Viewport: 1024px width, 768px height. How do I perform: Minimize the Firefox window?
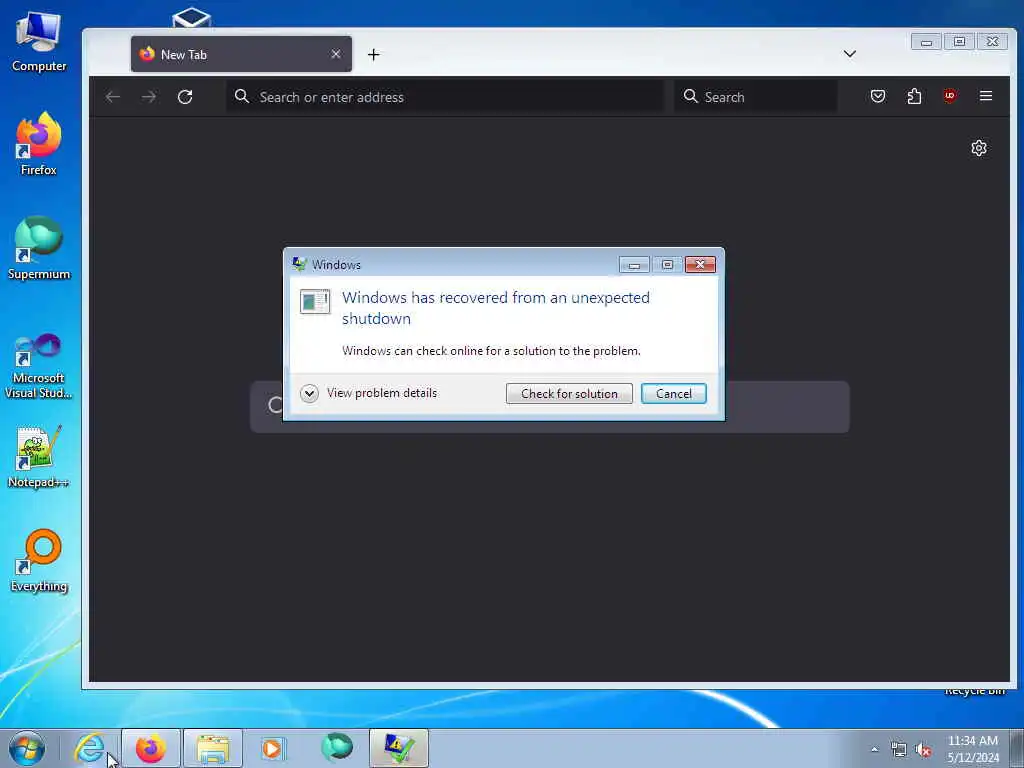[926, 42]
